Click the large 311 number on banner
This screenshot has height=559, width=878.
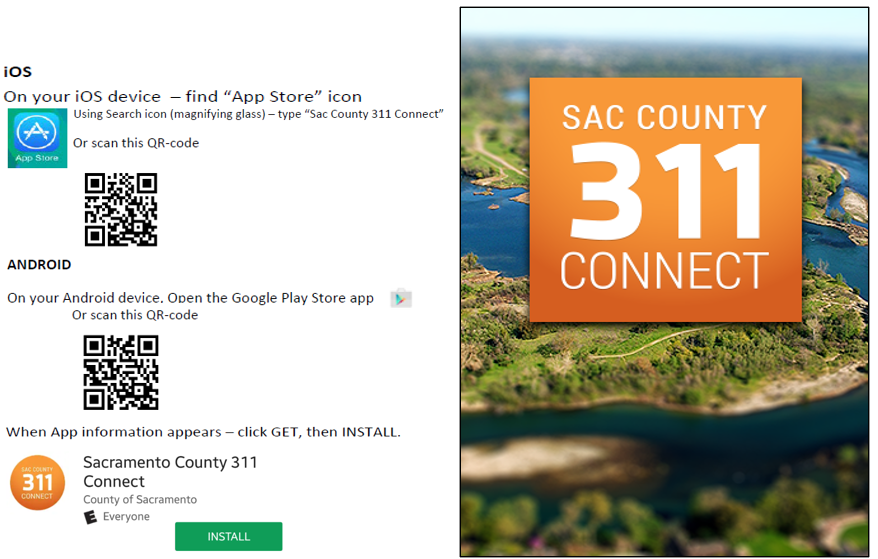click(x=665, y=190)
